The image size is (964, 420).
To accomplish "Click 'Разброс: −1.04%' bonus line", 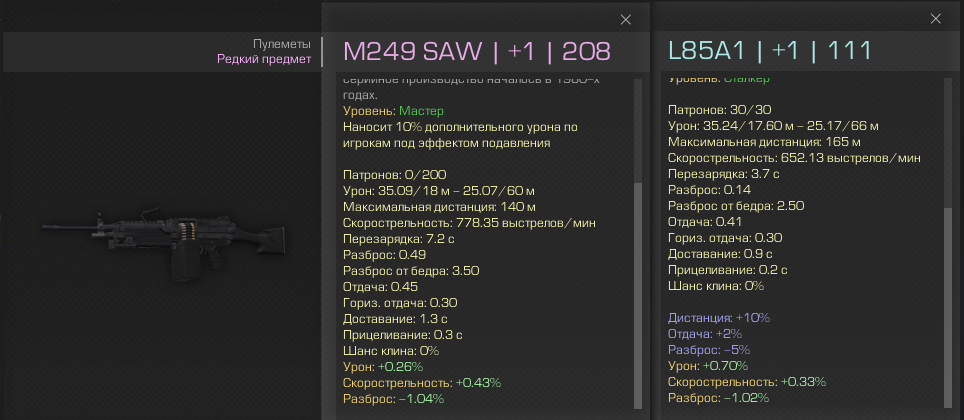I will pyautogui.click(x=393, y=399).
